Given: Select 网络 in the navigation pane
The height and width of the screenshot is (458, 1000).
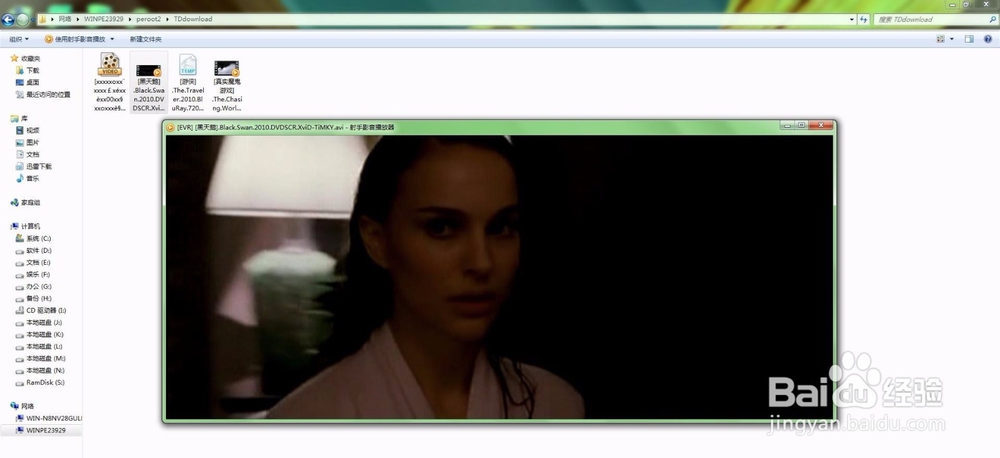Looking at the screenshot, I should [22, 406].
